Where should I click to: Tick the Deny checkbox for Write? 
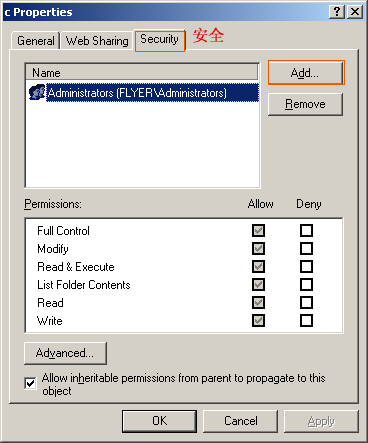(306, 320)
